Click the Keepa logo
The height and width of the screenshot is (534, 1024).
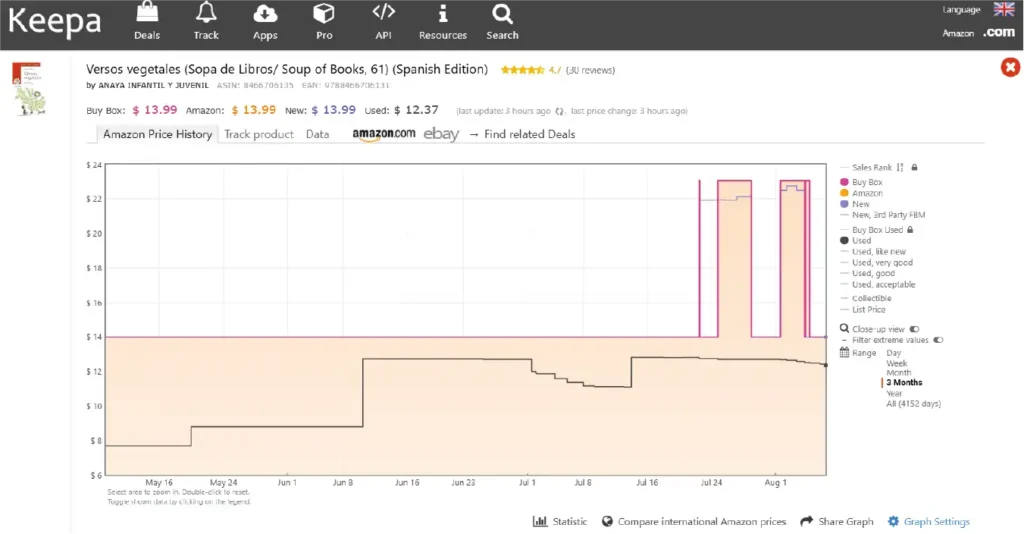pos(55,21)
